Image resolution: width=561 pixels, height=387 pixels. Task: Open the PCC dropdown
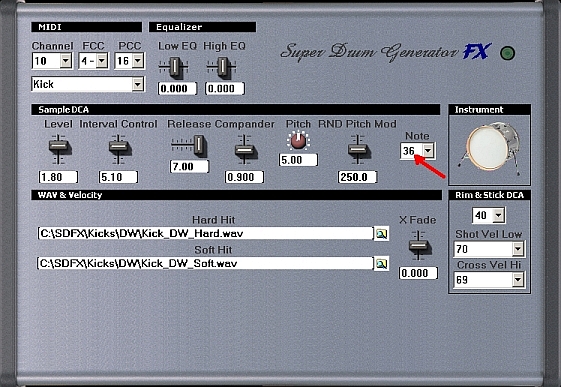(x=138, y=61)
